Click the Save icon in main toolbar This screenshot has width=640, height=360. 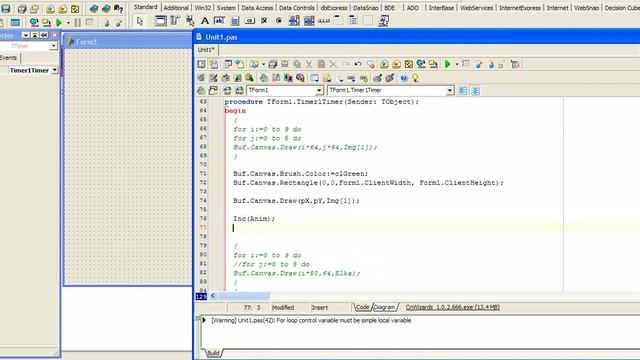click(6, 9)
